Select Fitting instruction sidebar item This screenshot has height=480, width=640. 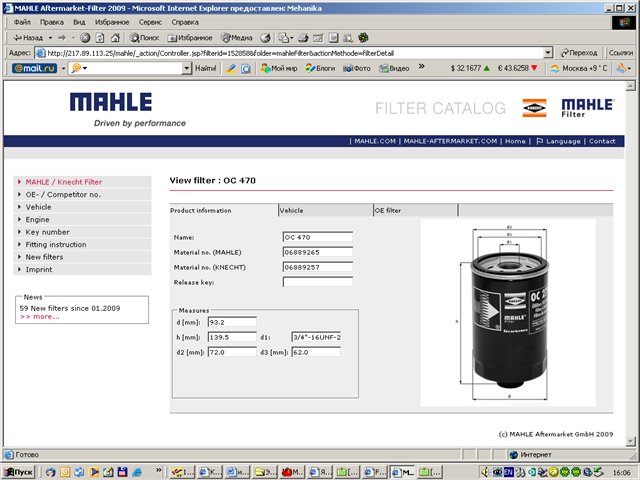point(82,244)
